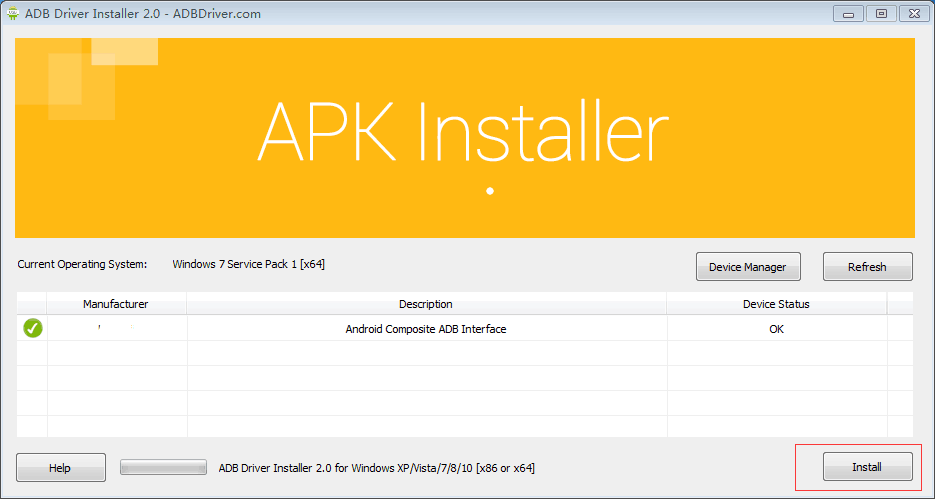The width and height of the screenshot is (935, 499).
Task: Click the Install button
Action: pos(868,467)
